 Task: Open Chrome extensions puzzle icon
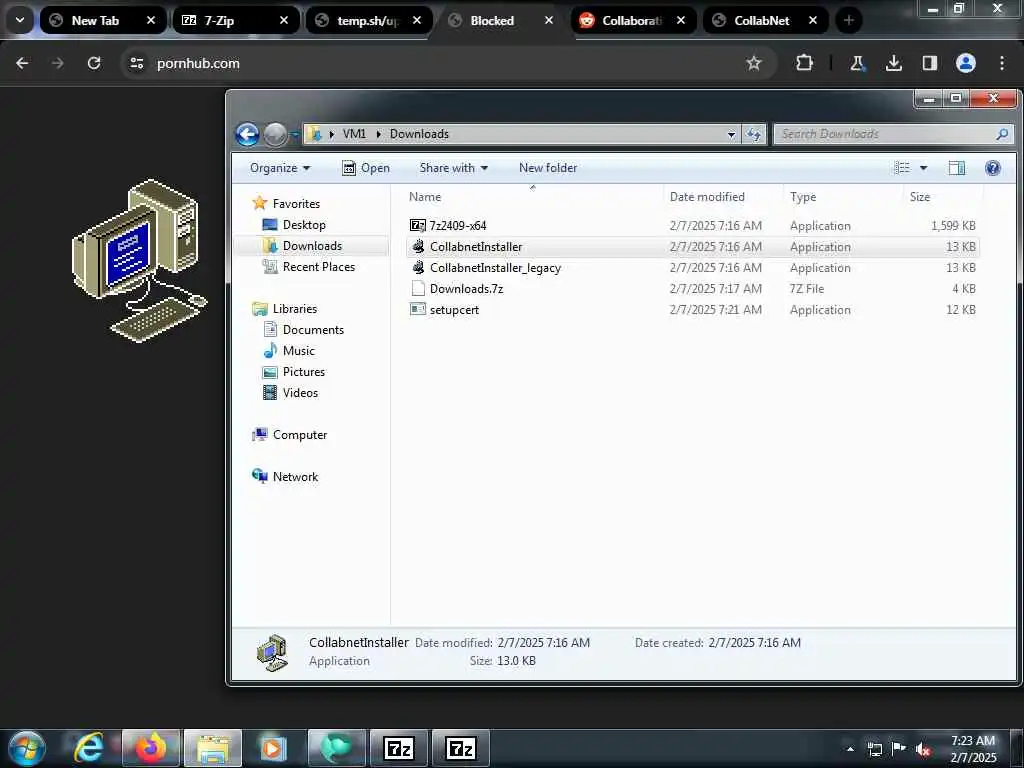coord(805,63)
